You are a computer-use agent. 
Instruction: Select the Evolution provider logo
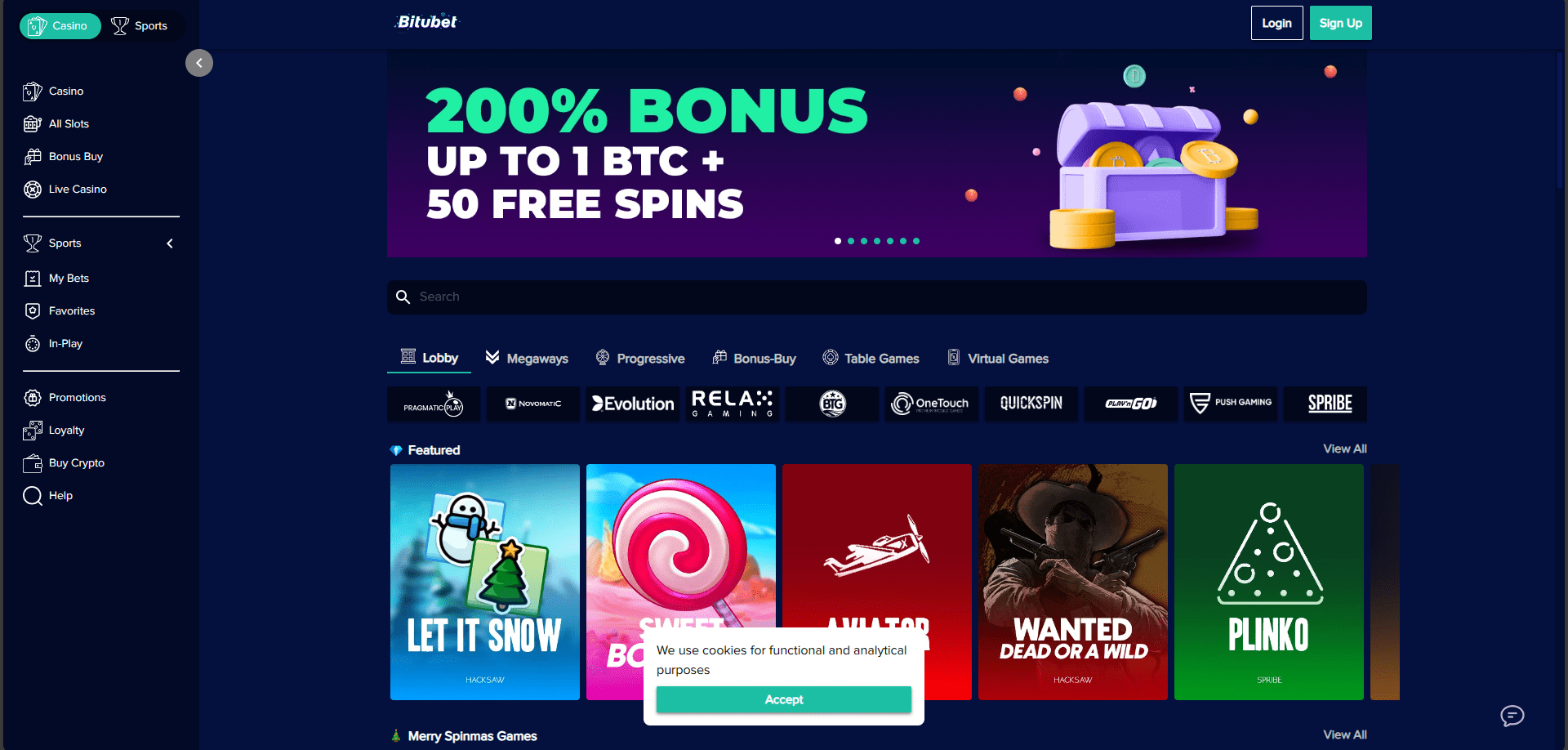(633, 404)
